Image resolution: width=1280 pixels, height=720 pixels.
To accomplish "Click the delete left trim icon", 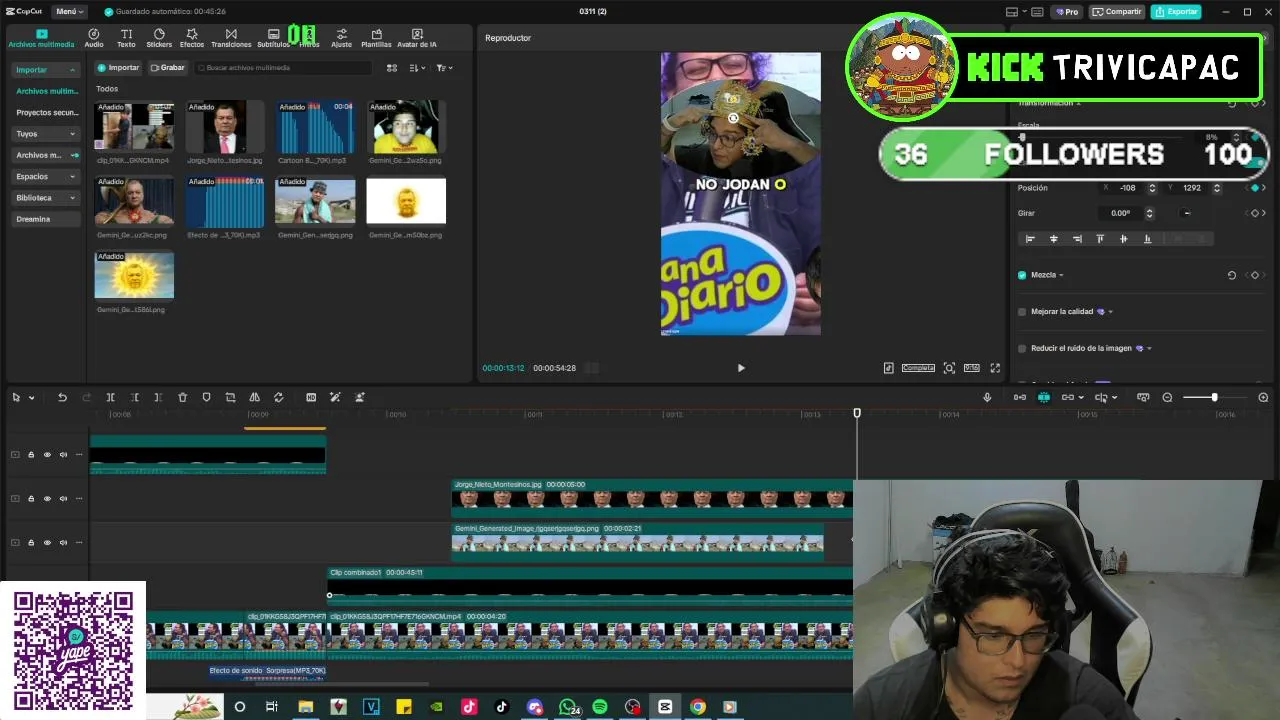I will pos(134,397).
